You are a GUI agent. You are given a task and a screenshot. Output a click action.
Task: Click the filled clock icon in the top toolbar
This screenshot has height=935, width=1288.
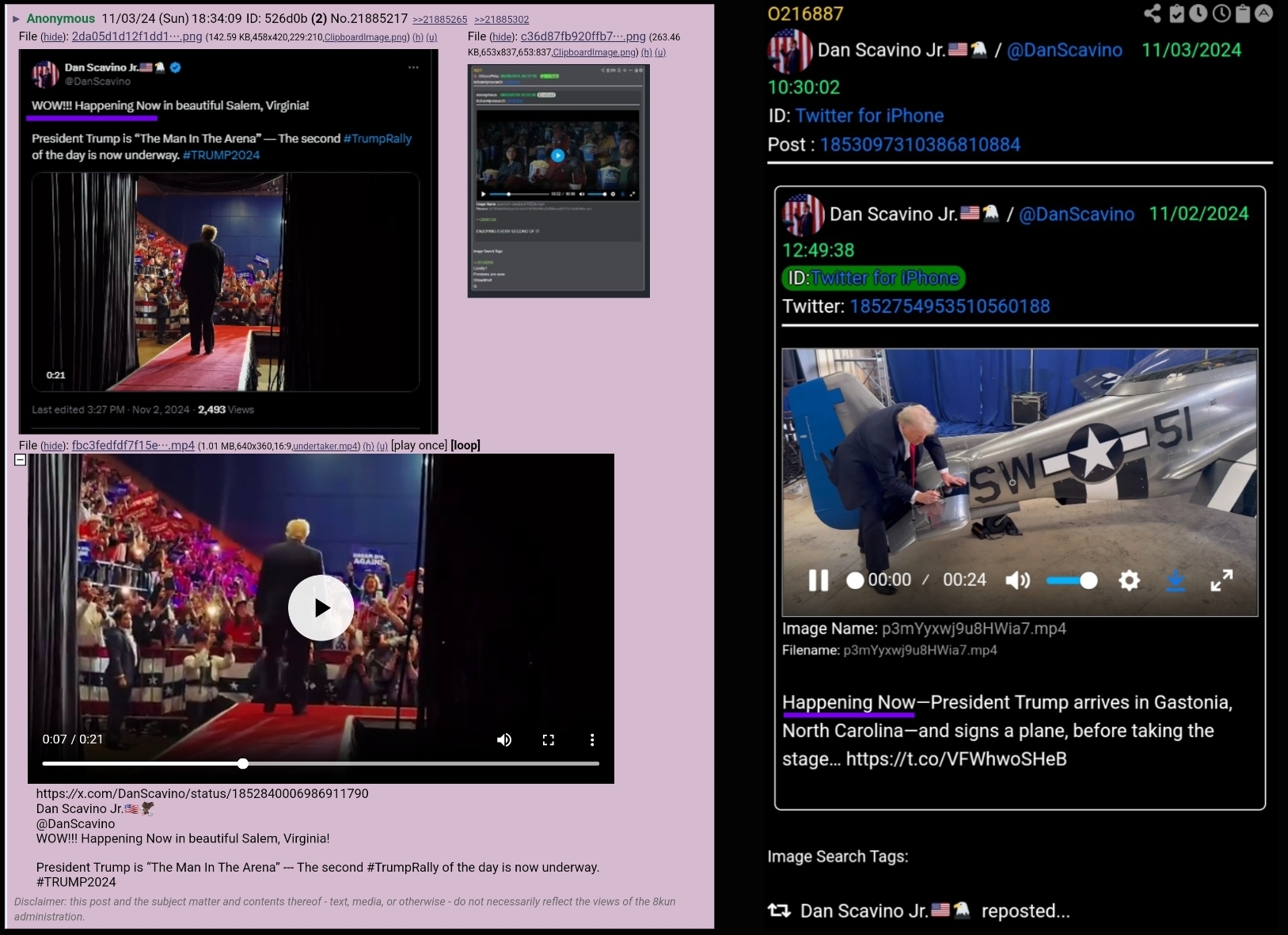click(x=1199, y=13)
